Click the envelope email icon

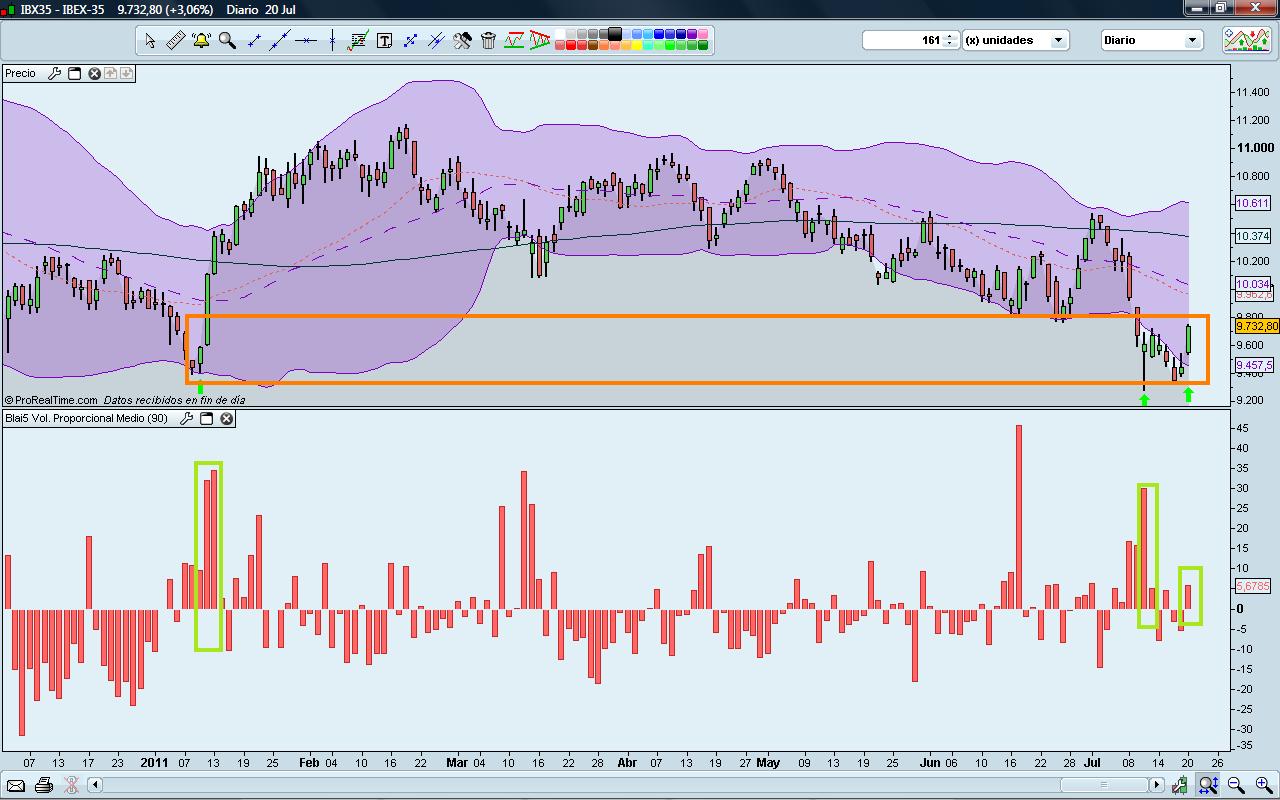16,785
